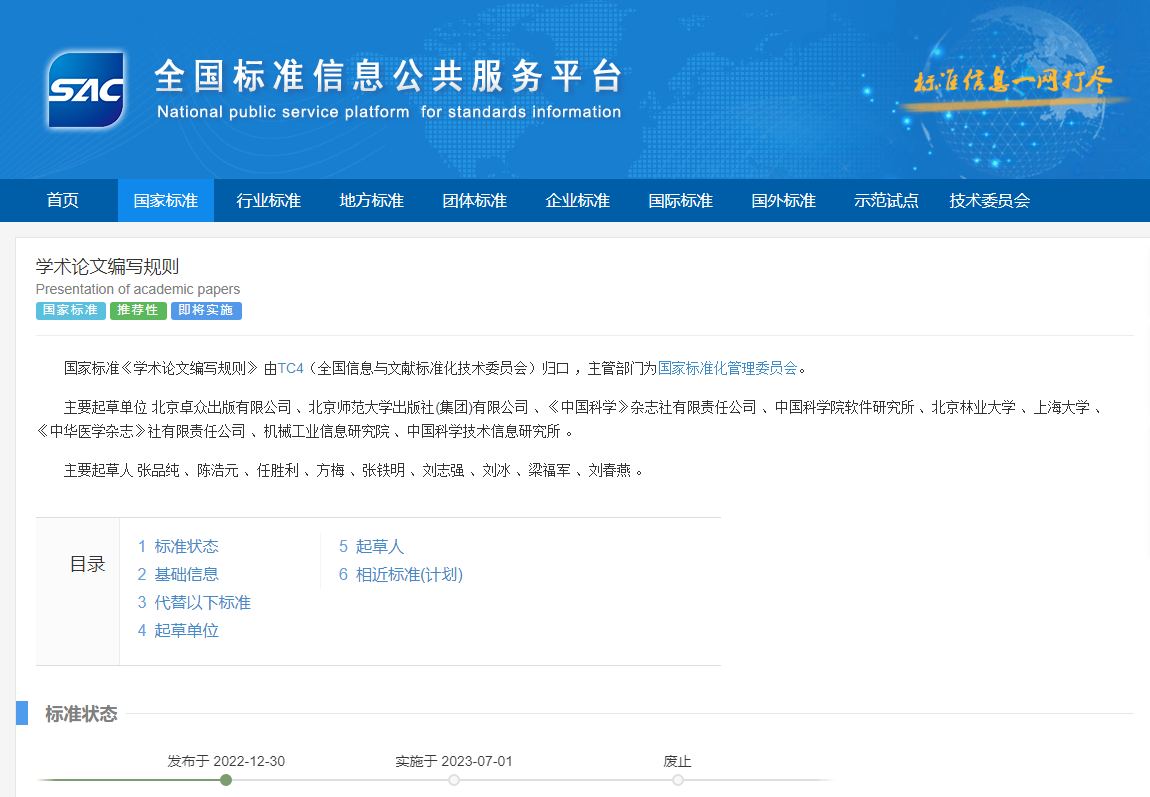The height and width of the screenshot is (797, 1150).
Task: Jump to 2 基础信息 in contents
Action: pos(178,574)
